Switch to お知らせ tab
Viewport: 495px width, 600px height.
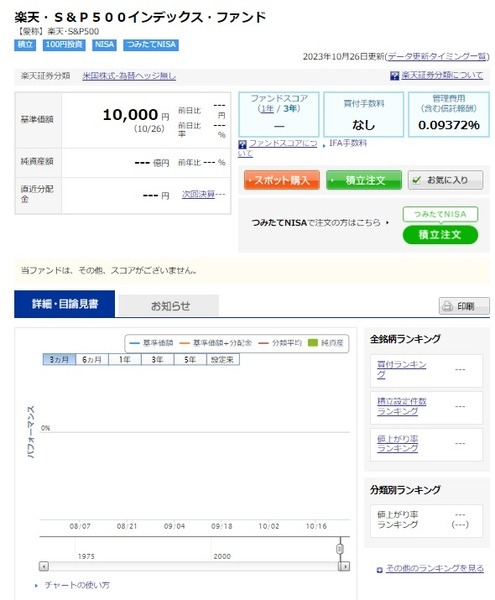[169, 306]
